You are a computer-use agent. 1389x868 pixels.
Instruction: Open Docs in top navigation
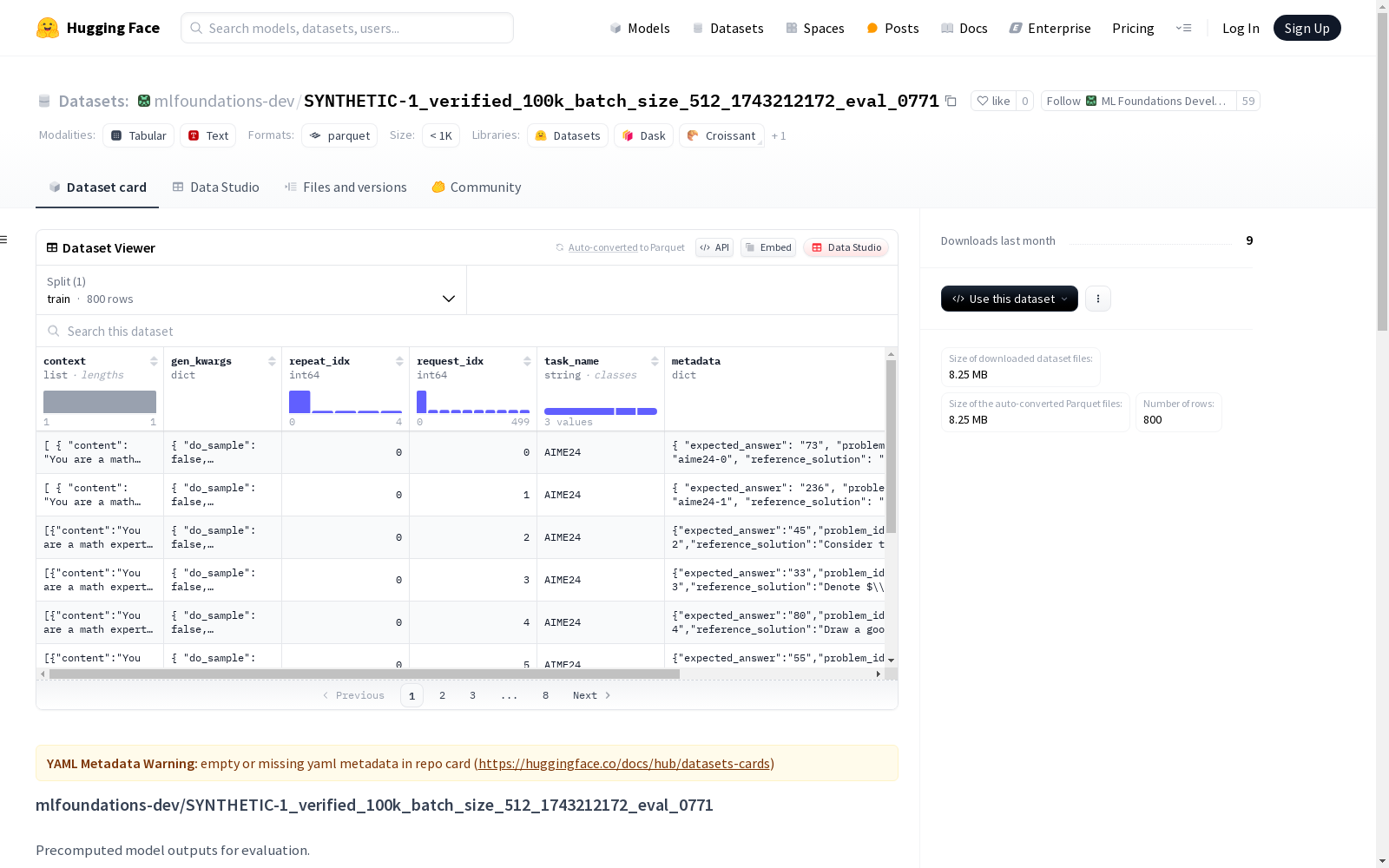coord(964,28)
